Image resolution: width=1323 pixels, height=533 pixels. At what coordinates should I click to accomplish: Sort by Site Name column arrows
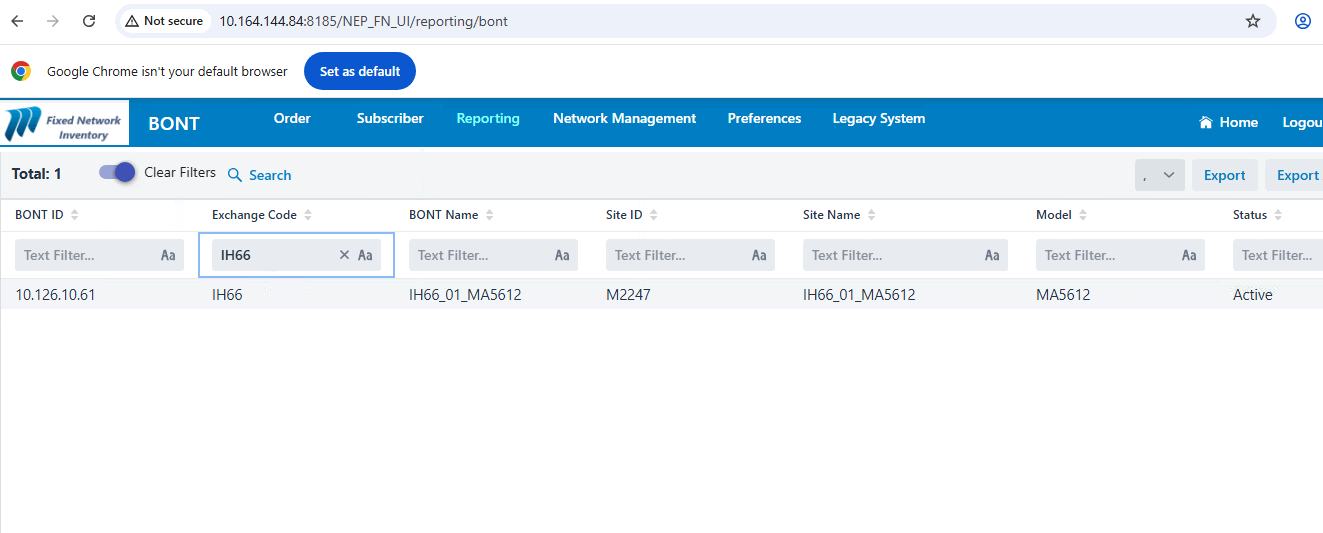click(872, 215)
